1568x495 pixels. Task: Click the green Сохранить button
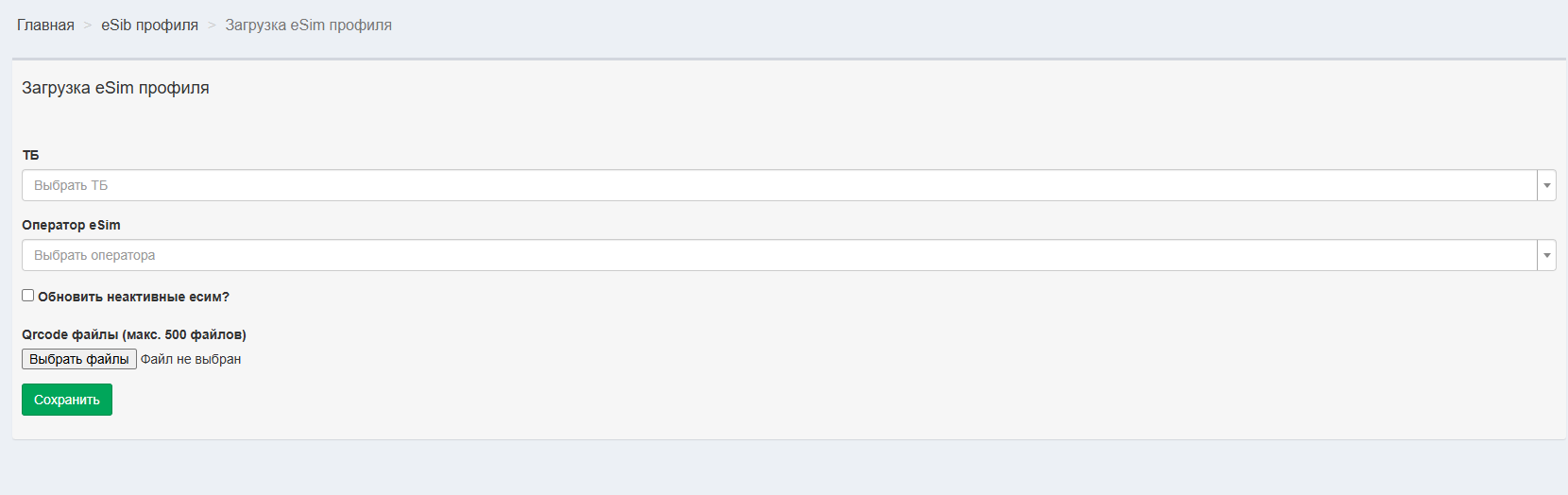click(67, 400)
